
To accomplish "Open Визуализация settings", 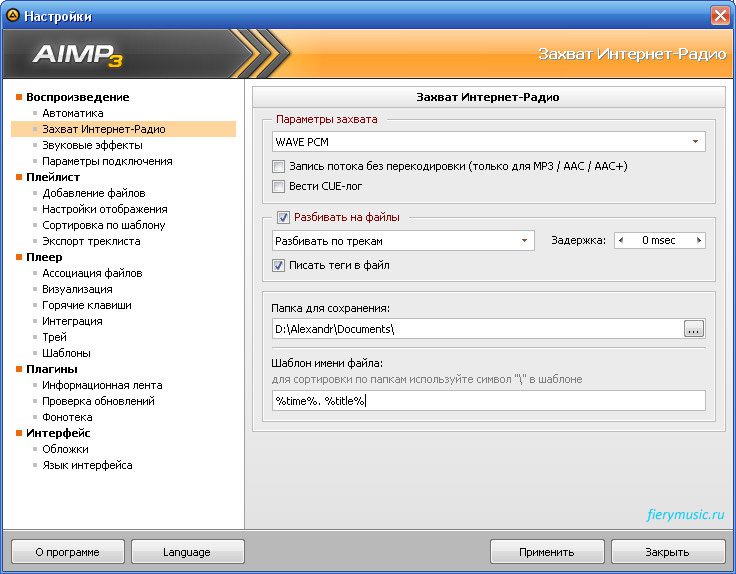I will pos(77,289).
